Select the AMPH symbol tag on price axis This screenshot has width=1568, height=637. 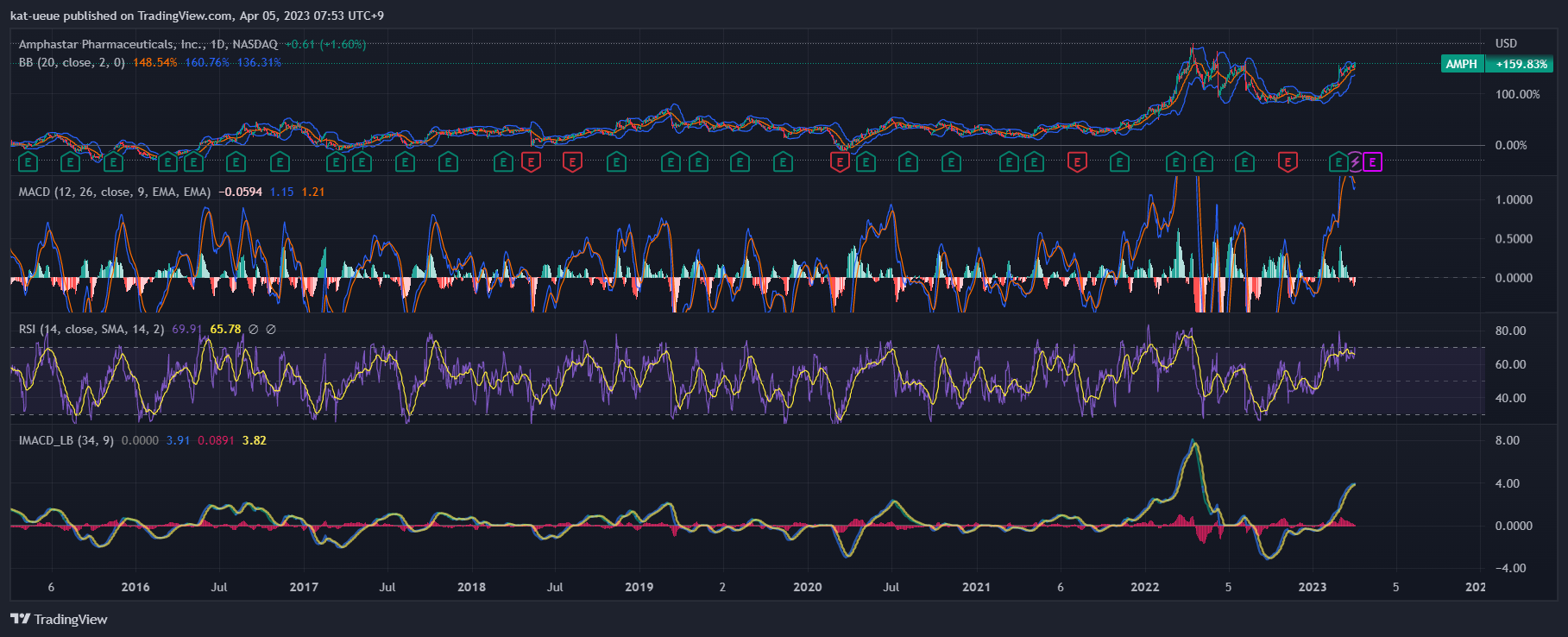(x=1462, y=64)
